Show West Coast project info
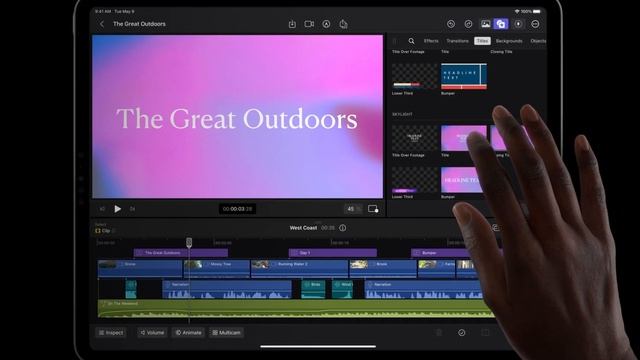 pos(343,228)
